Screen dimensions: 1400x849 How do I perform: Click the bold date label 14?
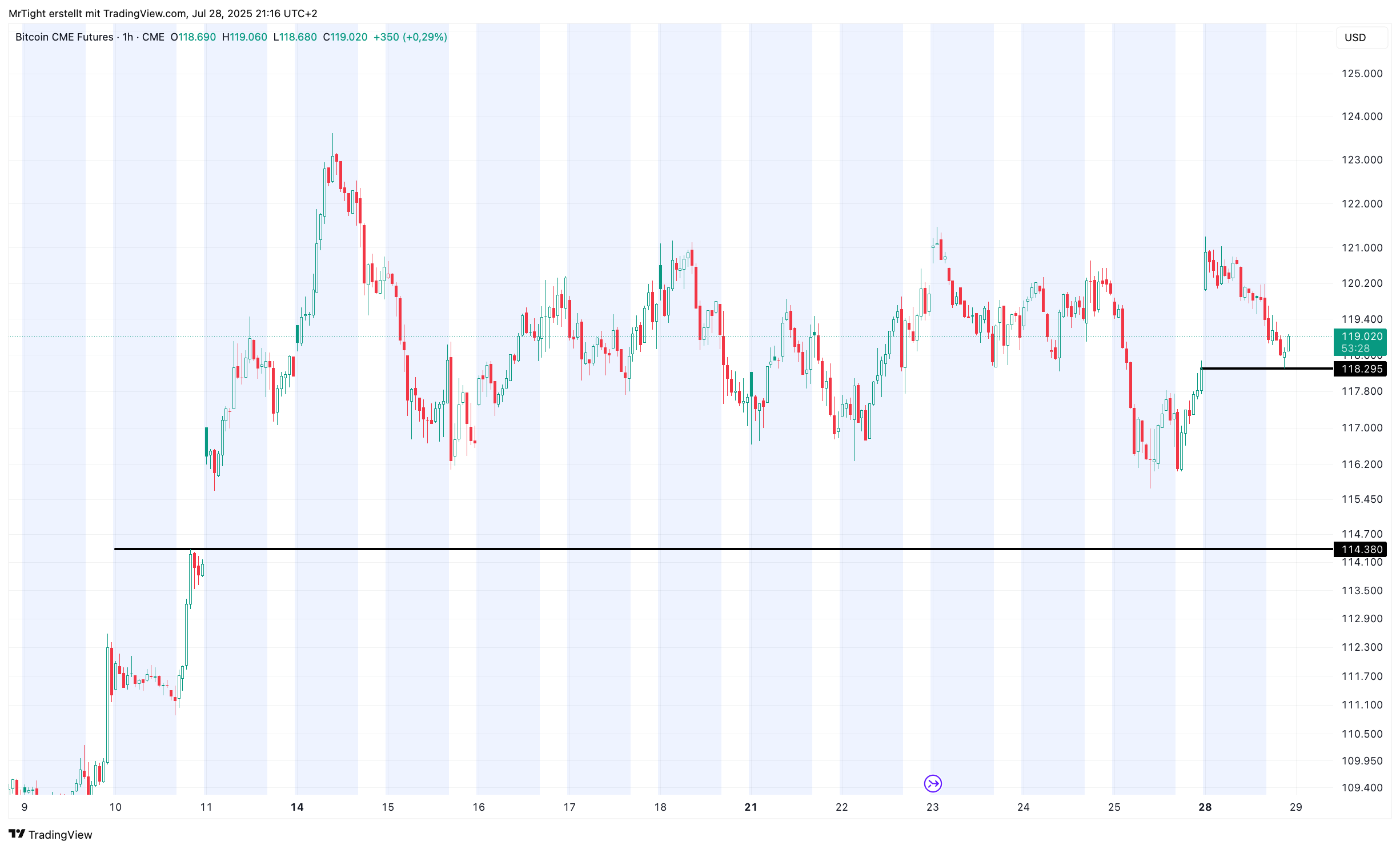pos(297,807)
